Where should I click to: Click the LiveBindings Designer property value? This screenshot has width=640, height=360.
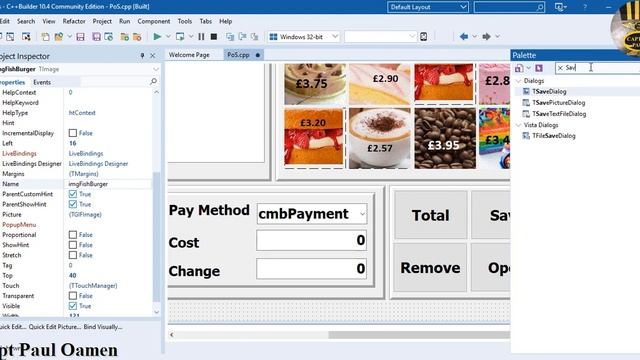pyautogui.click(x=98, y=164)
